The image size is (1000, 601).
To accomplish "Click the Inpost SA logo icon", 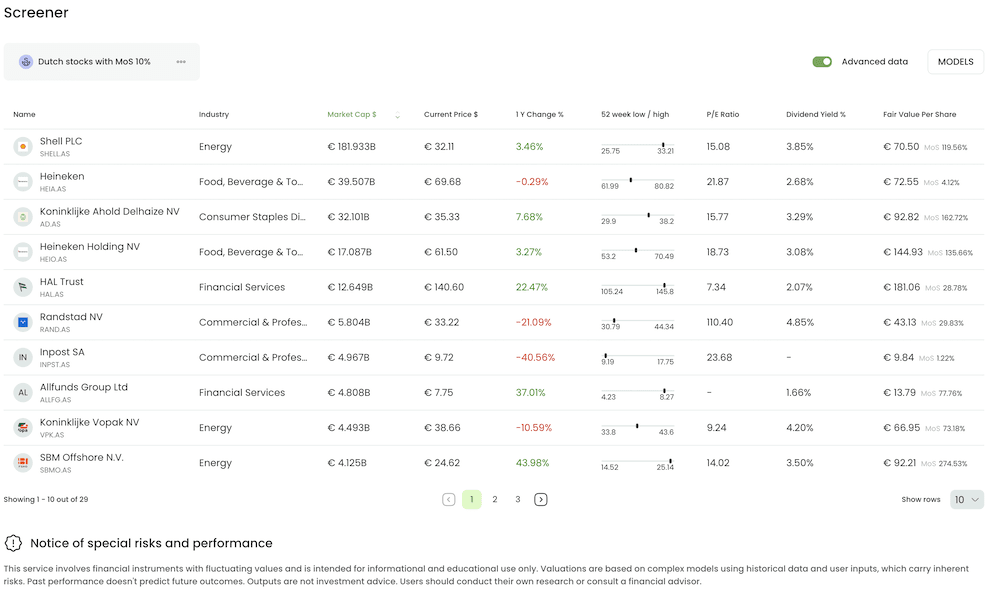I will (23, 357).
